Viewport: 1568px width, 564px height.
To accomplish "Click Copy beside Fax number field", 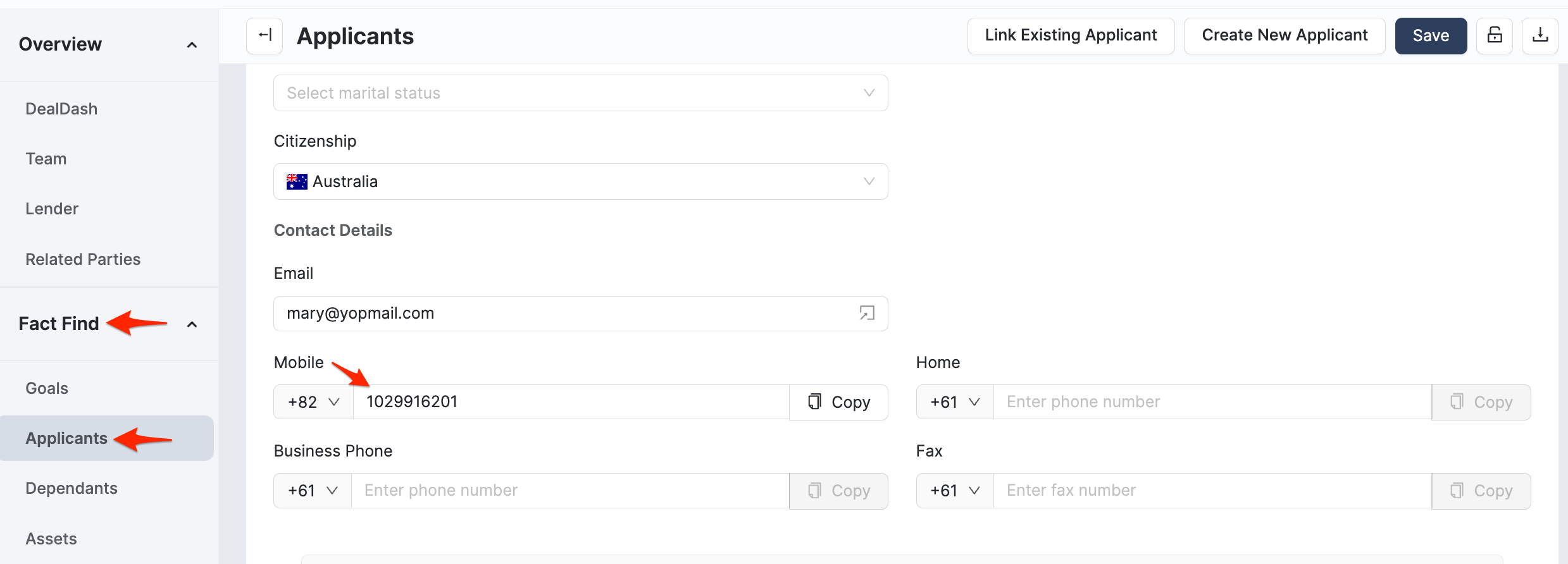I will click(x=1481, y=491).
